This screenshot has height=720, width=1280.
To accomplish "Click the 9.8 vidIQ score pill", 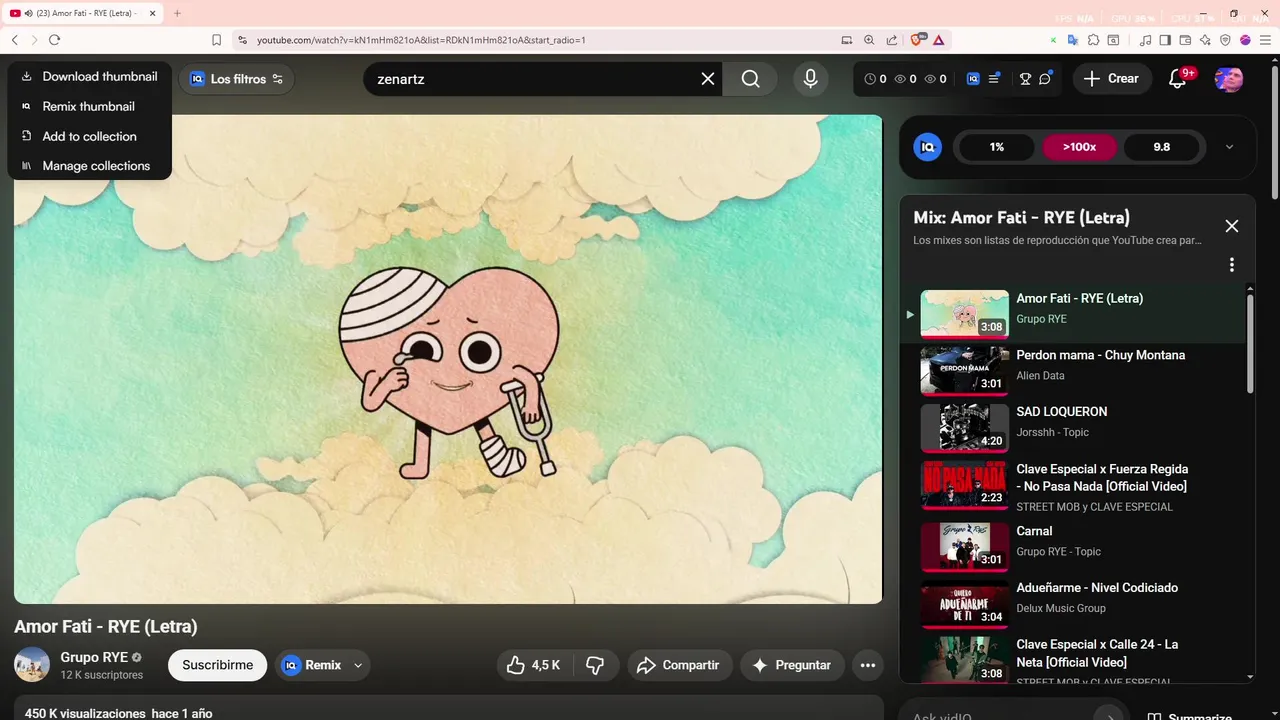I will click(x=1161, y=147).
